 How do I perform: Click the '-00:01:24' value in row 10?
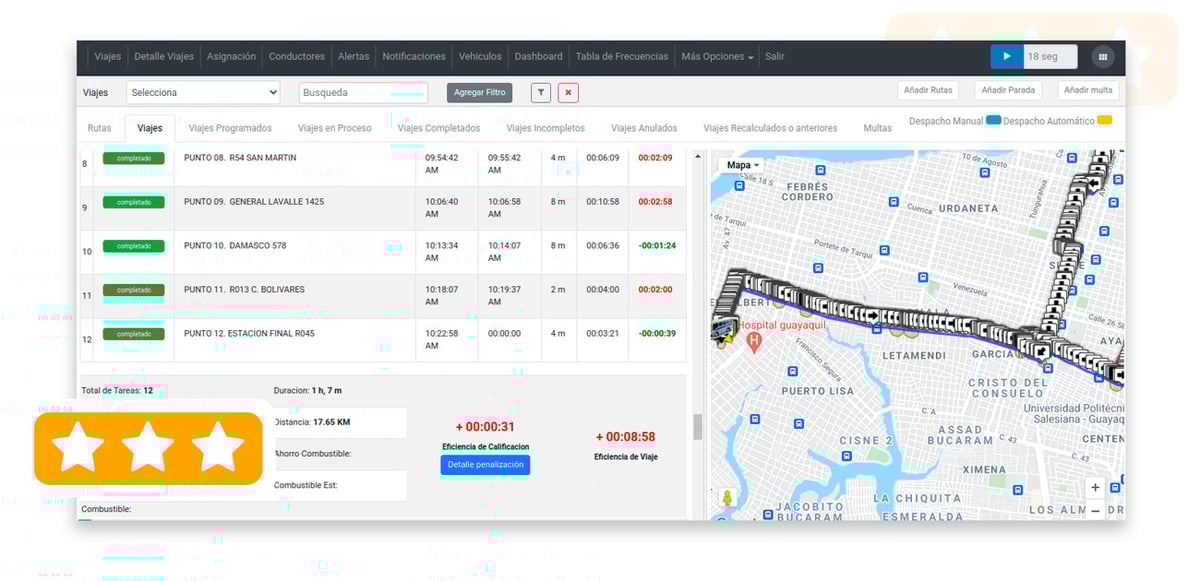point(657,246)
